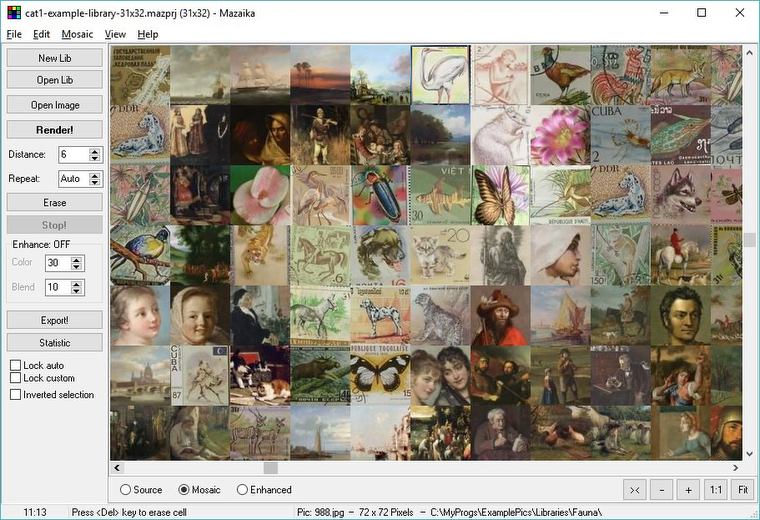
Task: Zoom out with the minus button
Action: (x=662, y=490)
